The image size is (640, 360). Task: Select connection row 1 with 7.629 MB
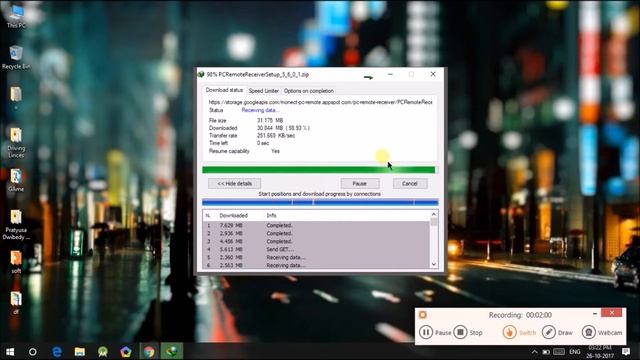click(x=316, y=225)
